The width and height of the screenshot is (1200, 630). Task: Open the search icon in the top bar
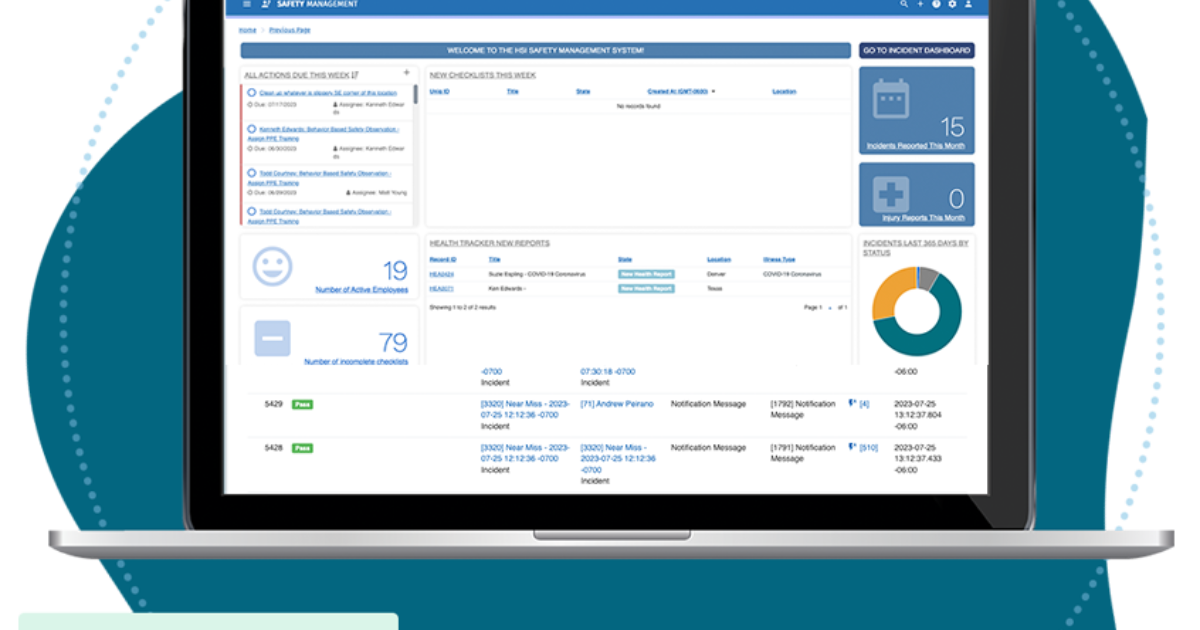point(903,4)
